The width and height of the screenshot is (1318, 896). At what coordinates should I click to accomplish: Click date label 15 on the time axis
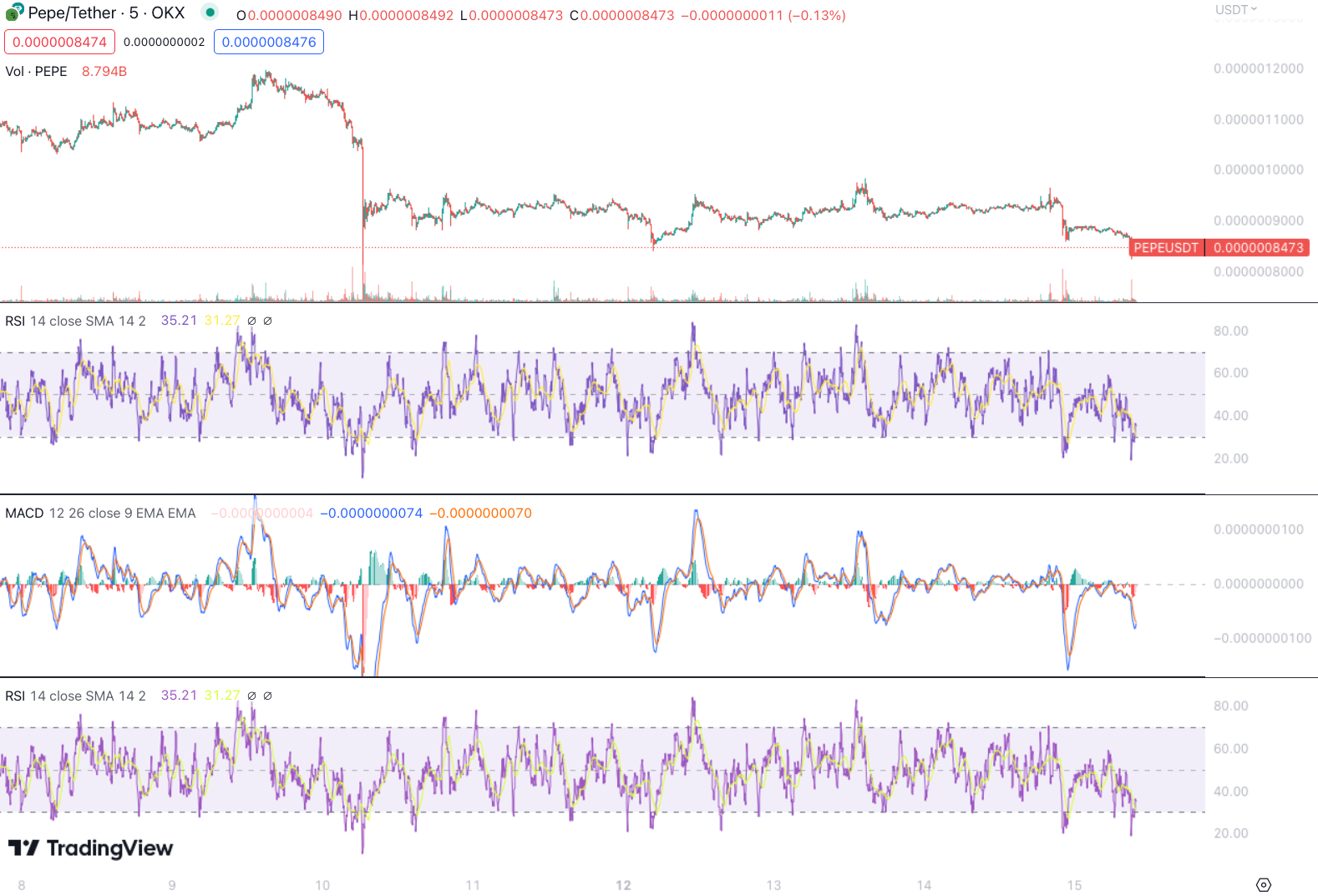tap(1074, 885)
